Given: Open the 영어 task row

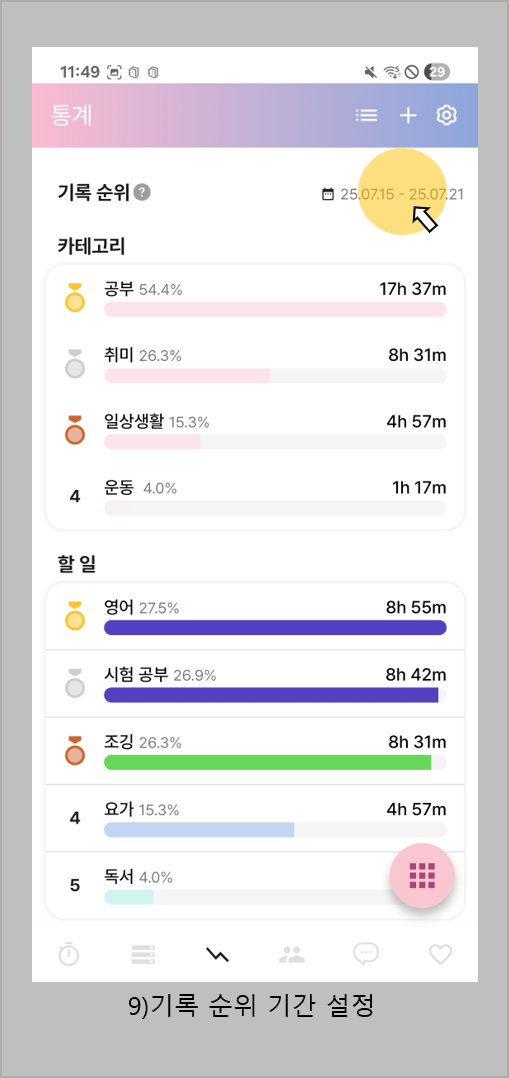Looking at the screenshot, I should (254, 616).
